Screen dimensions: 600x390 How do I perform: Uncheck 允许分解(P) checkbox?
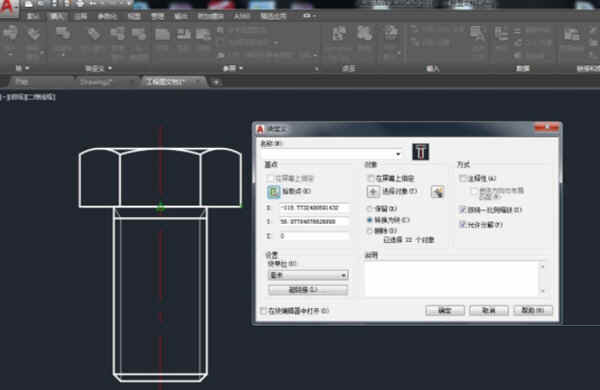click(463, 225)
